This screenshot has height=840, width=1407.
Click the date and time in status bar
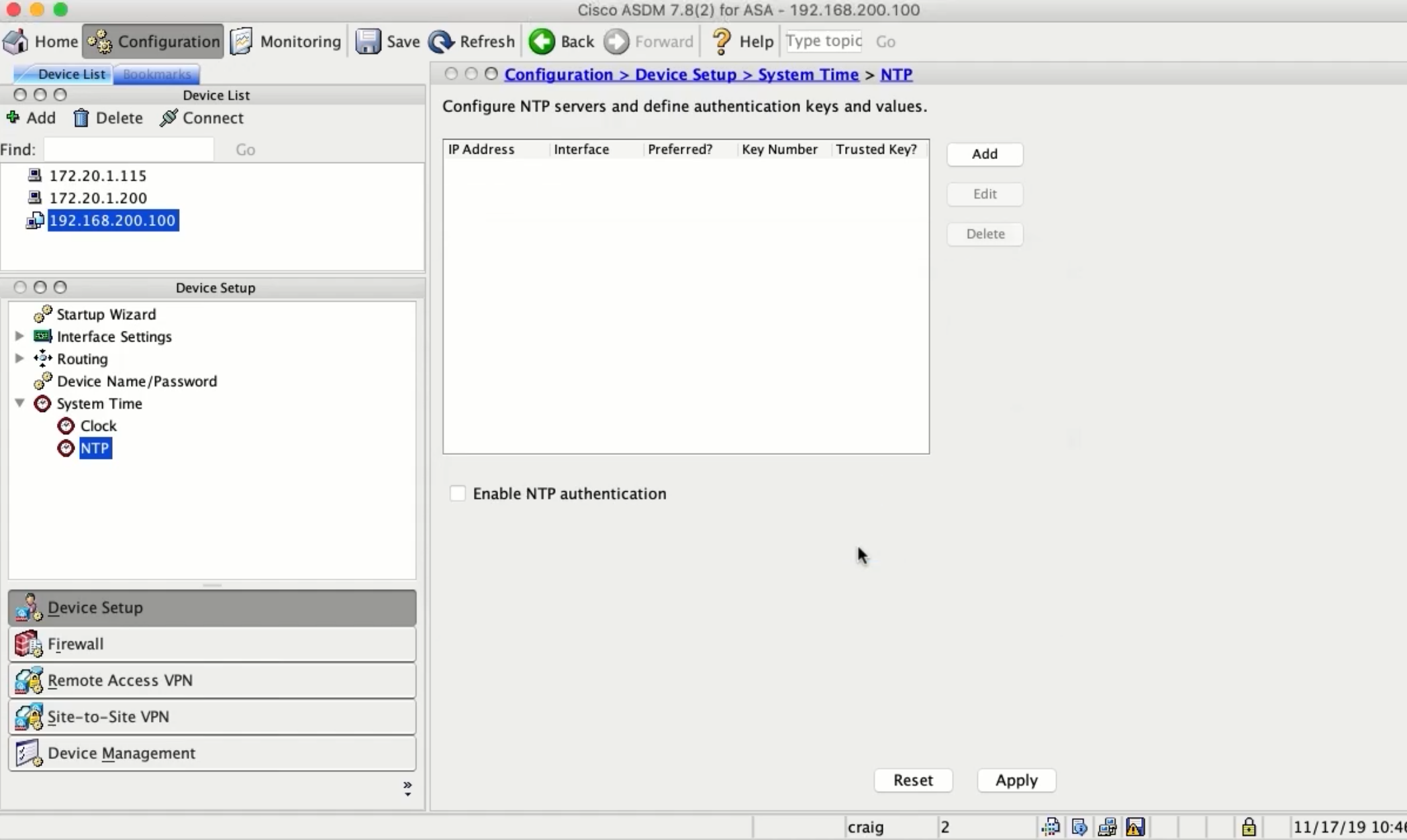(x=1349, y=827)
